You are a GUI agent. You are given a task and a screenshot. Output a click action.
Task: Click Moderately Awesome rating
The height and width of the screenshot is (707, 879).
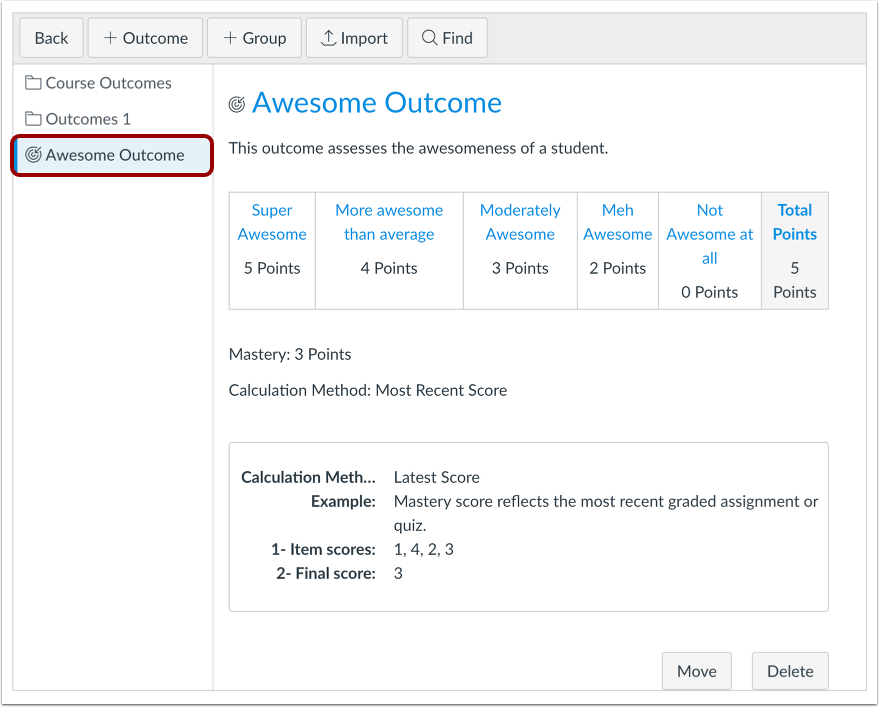[520, 251]
